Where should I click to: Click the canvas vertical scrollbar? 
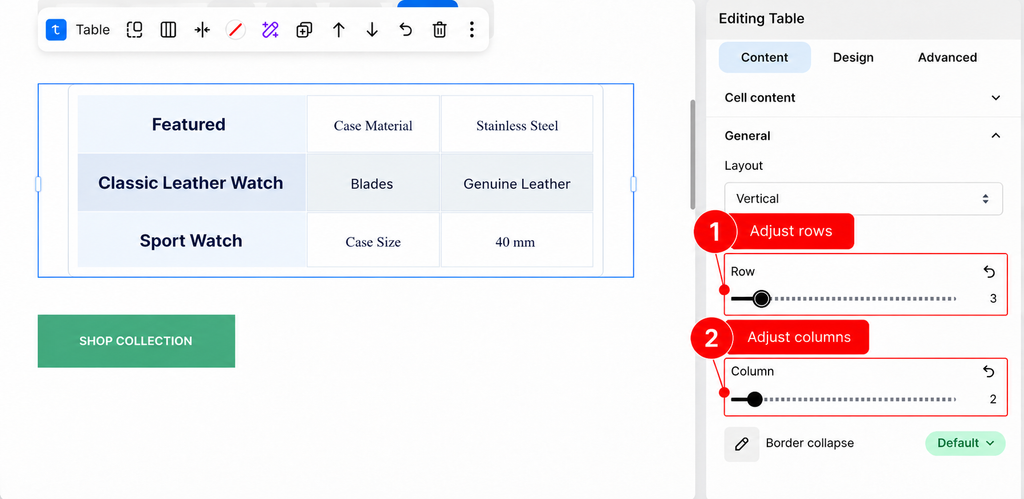(693, 154)
